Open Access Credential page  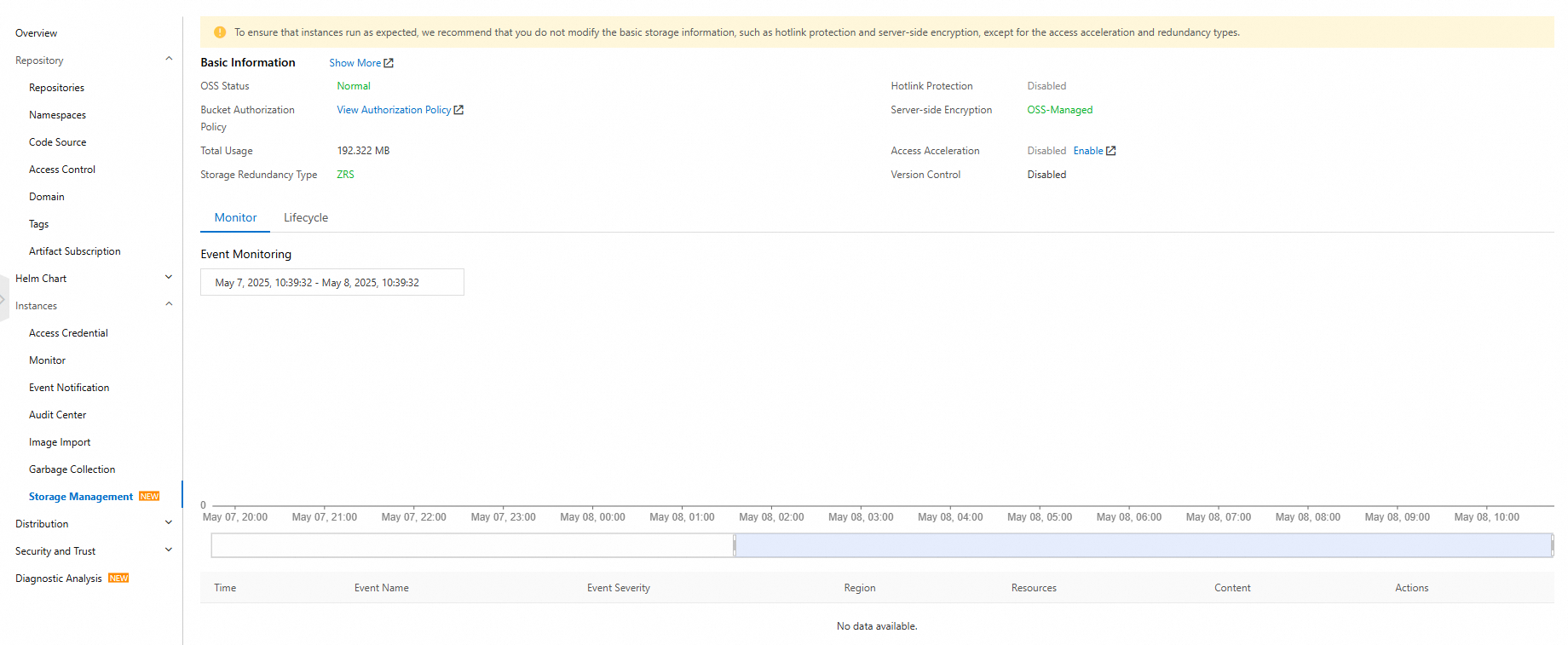(68, 333)
